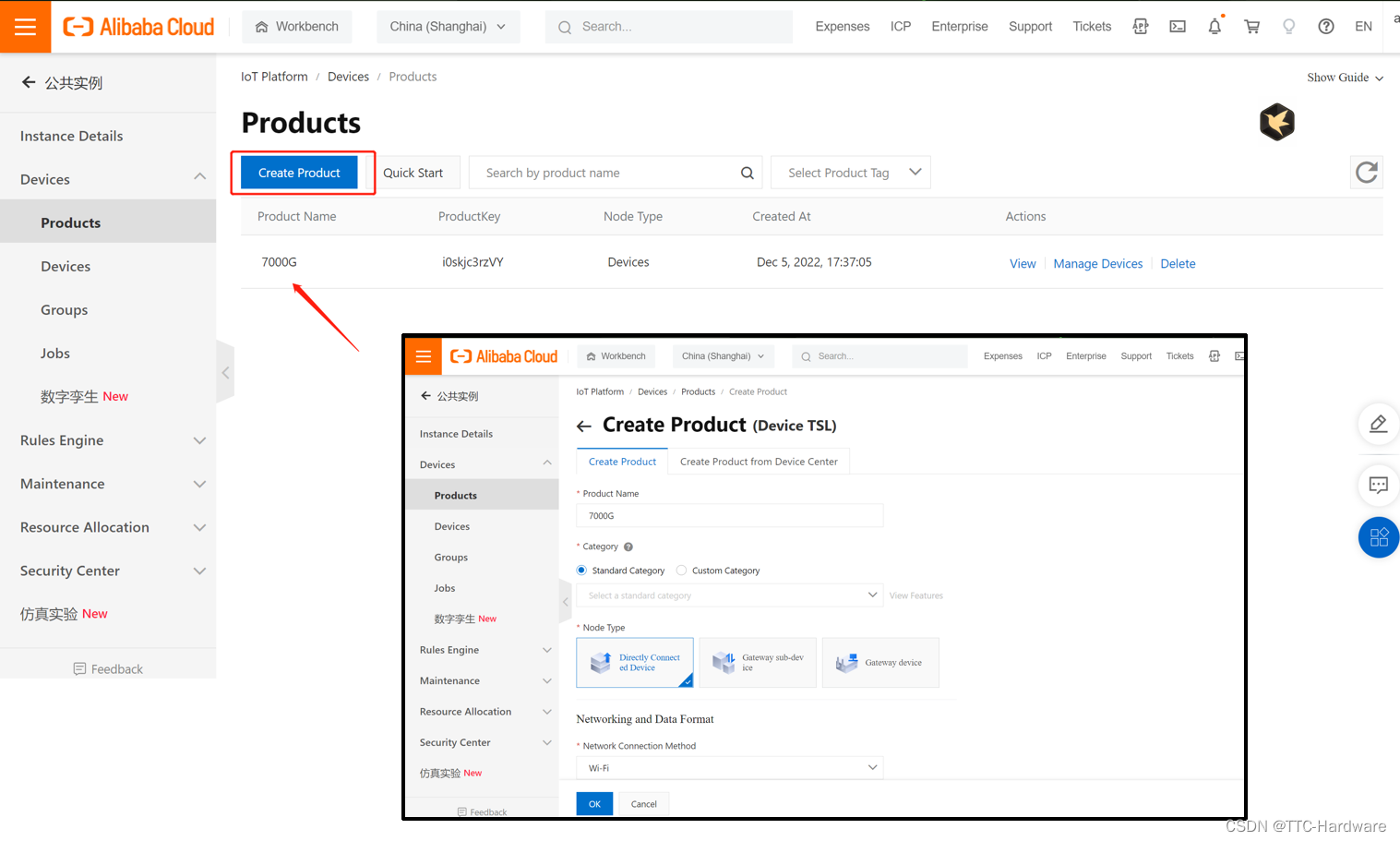Click the blue Create Product button
Screen dimensions: 1400x841
pyautogui.click(x=299, y=173)
